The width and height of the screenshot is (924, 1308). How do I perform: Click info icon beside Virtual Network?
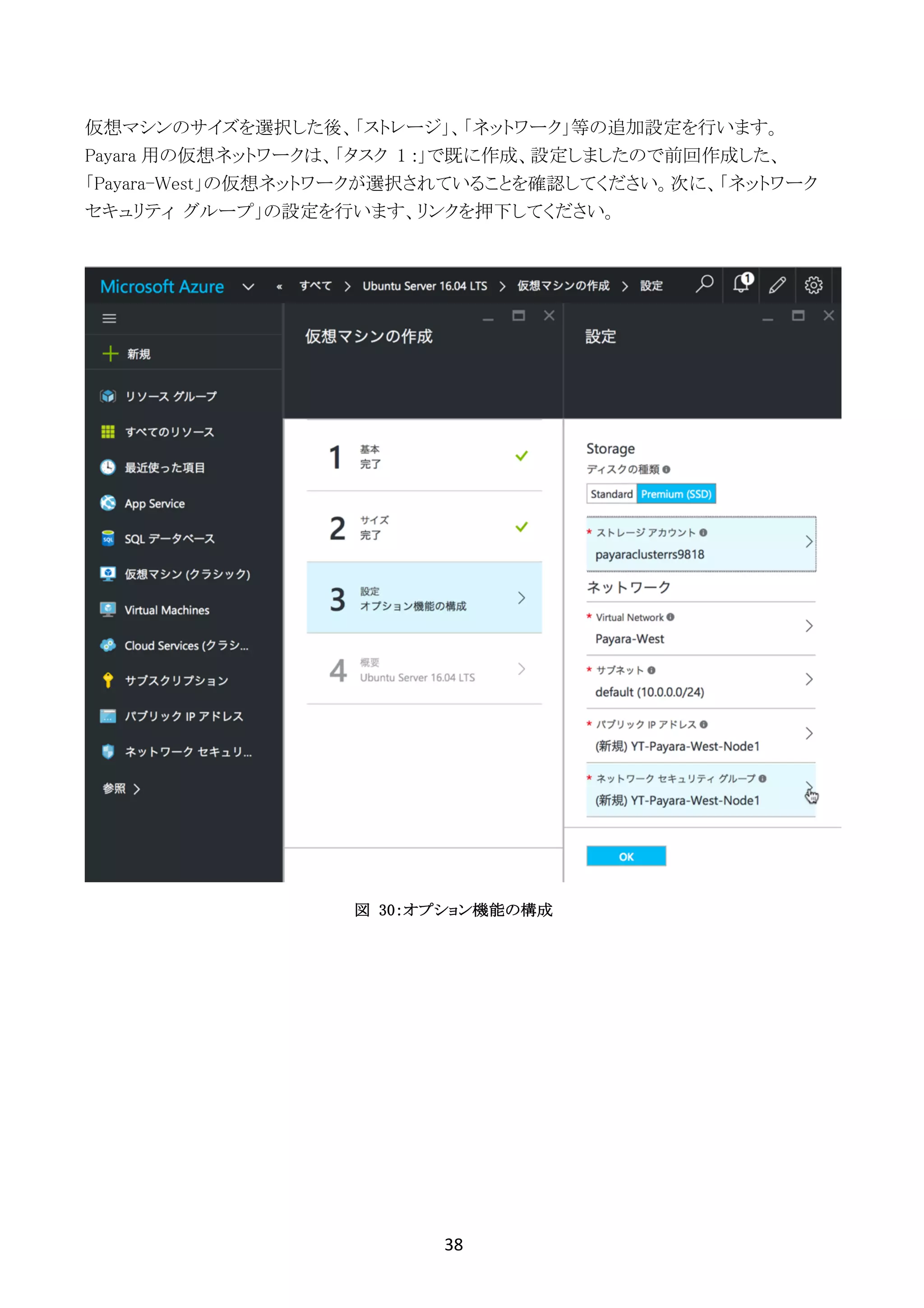670,617
